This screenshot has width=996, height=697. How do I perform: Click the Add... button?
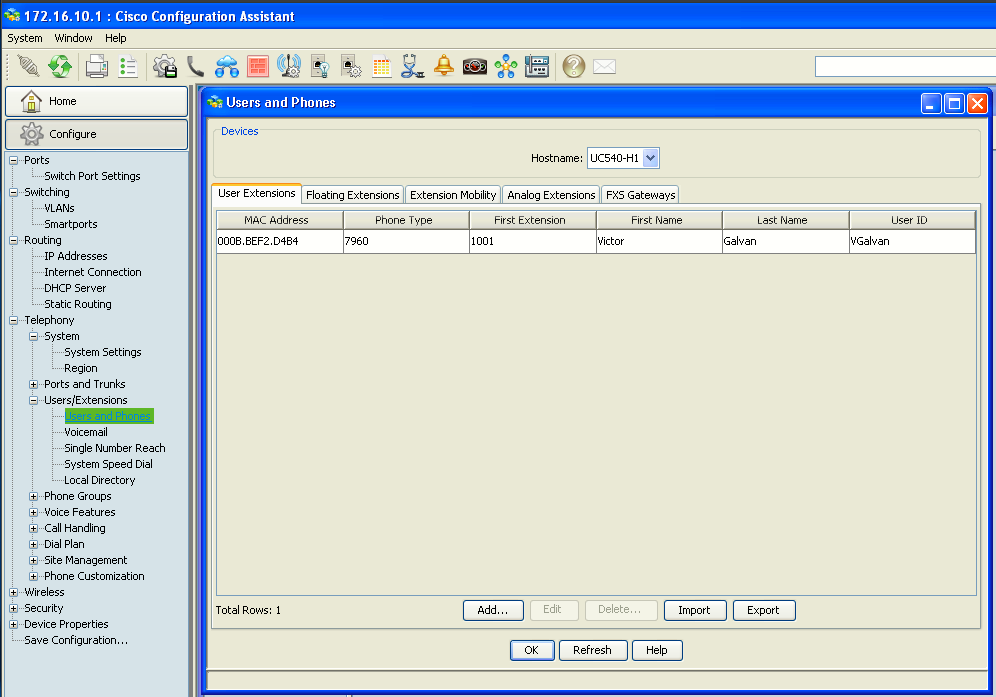(x=493, y=610)
